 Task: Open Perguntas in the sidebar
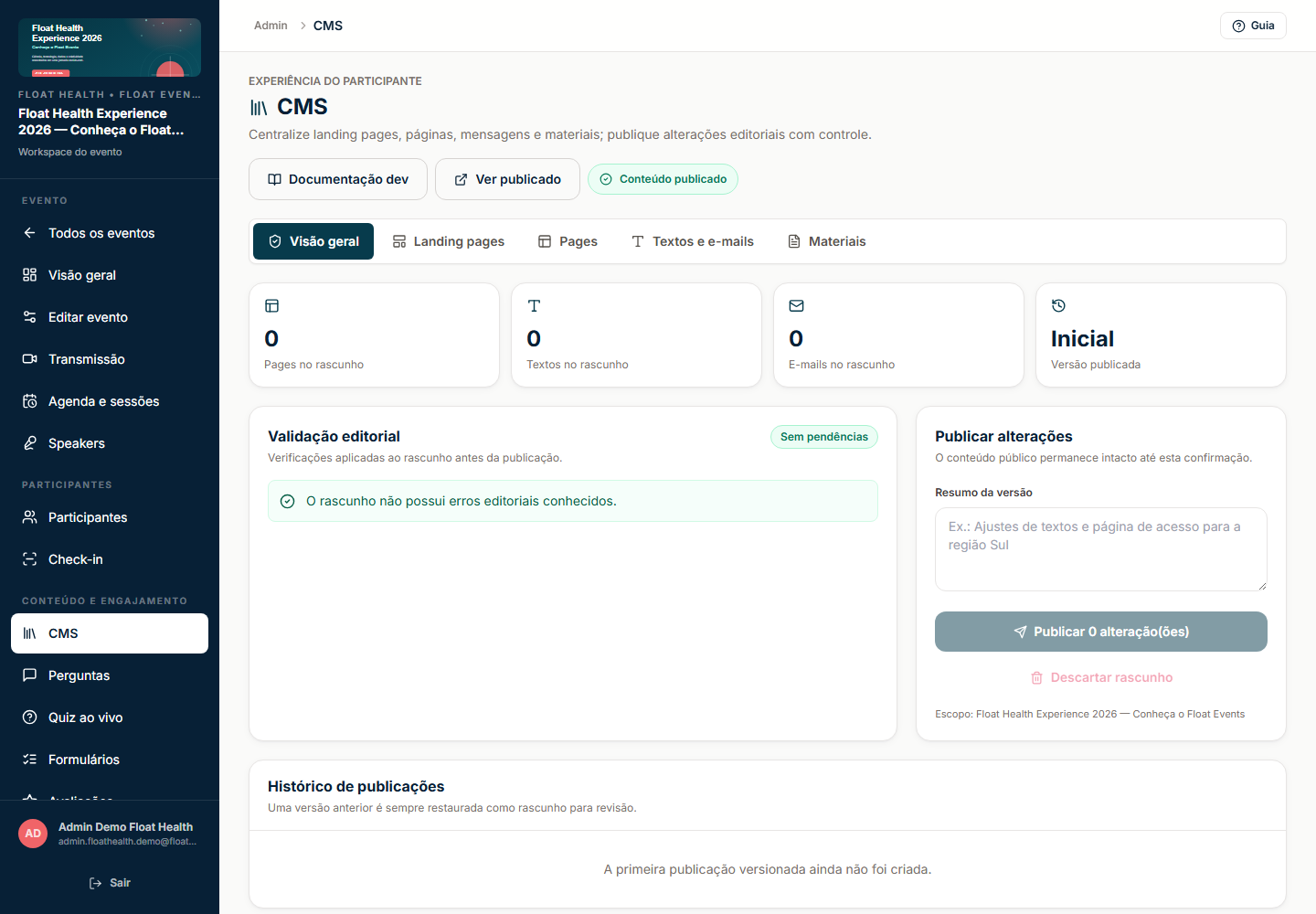point(110,675)
